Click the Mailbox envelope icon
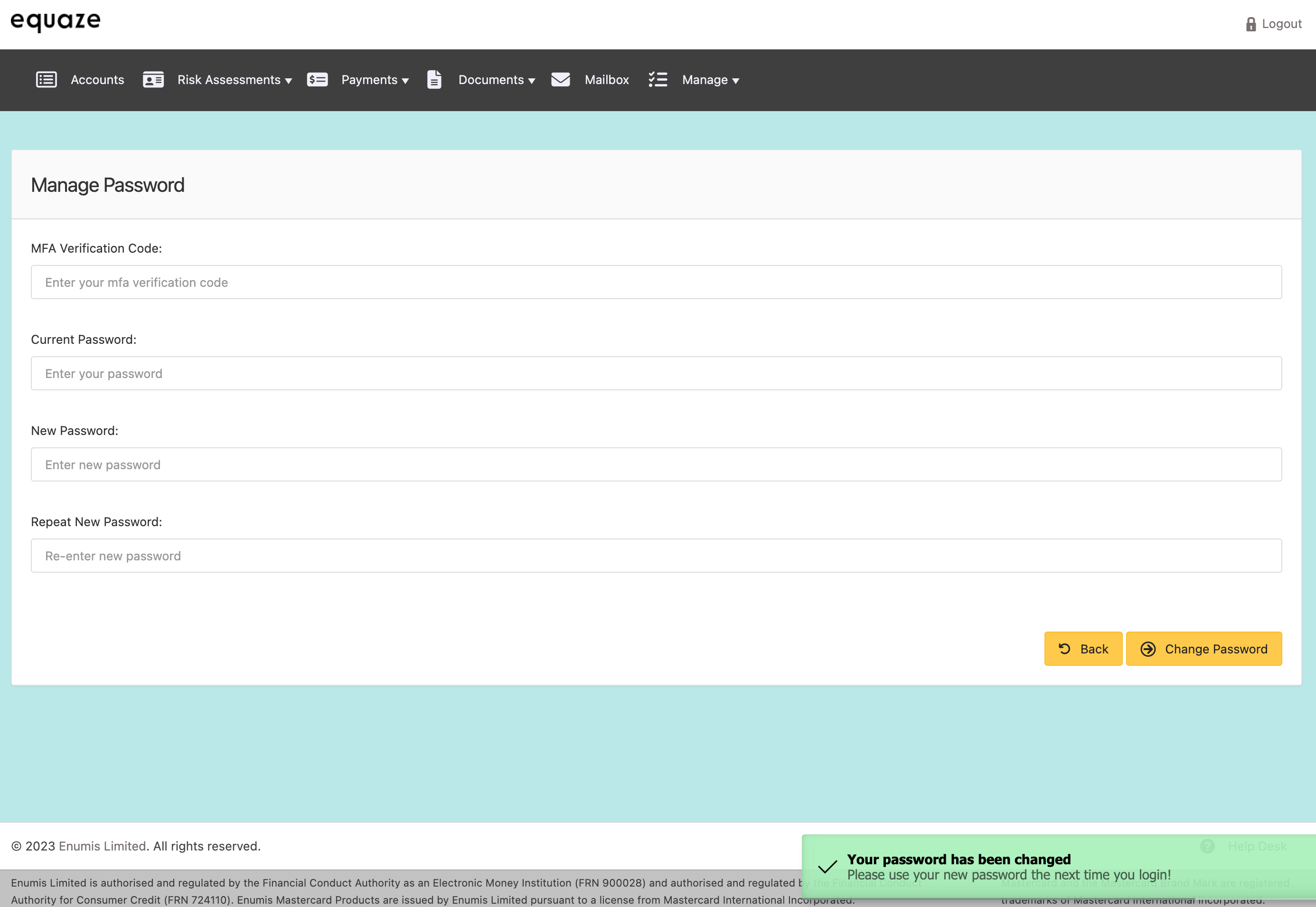The height and width of the screenshot is (907, 1316). [x=560, y=80]
